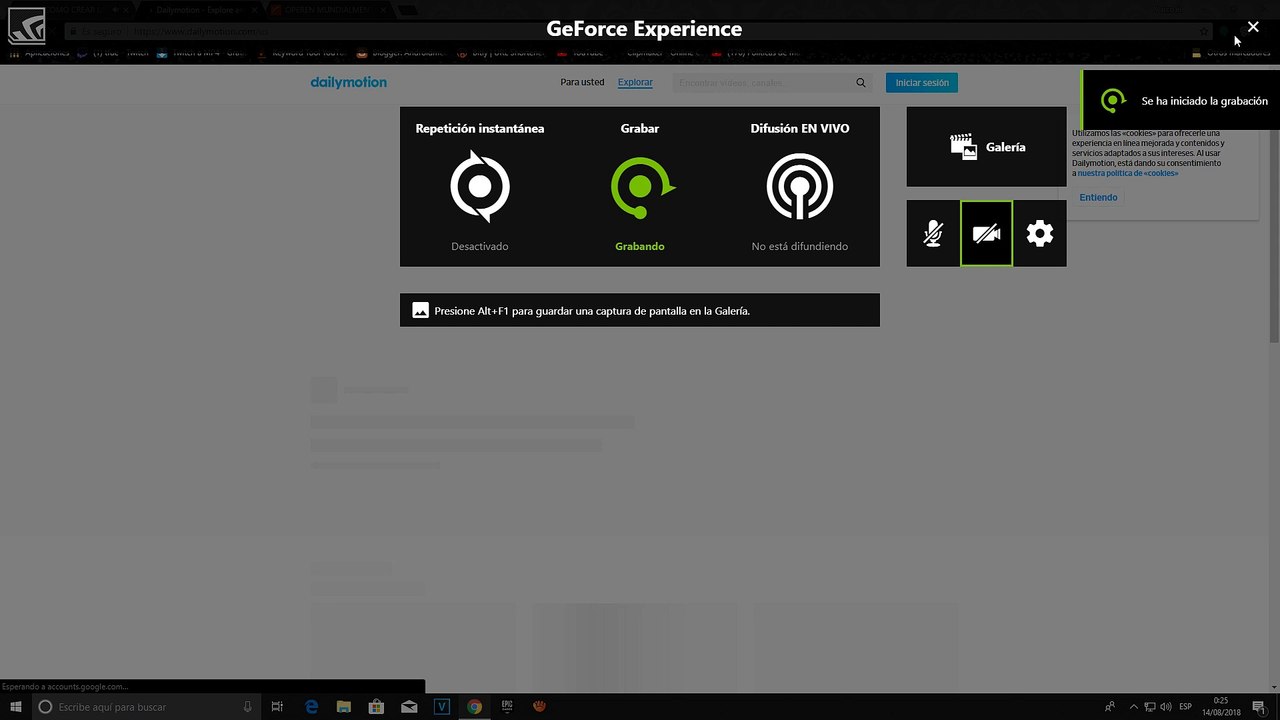
Task: Open Epic Games Launcher from the taskbar
Action: pyautogui.click(x=507, y=707)
